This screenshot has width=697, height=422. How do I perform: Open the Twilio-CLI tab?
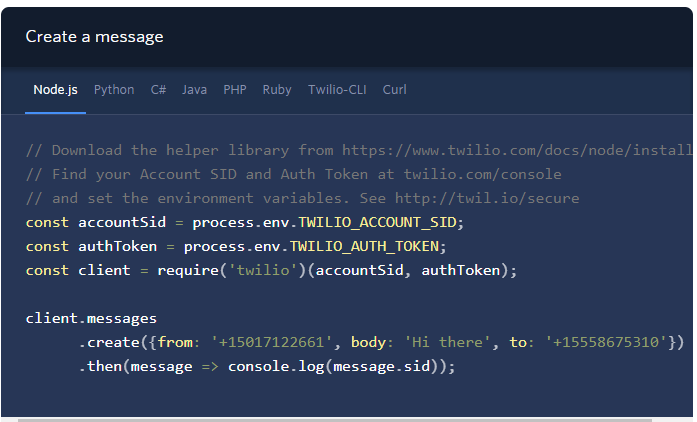point(337,90)
